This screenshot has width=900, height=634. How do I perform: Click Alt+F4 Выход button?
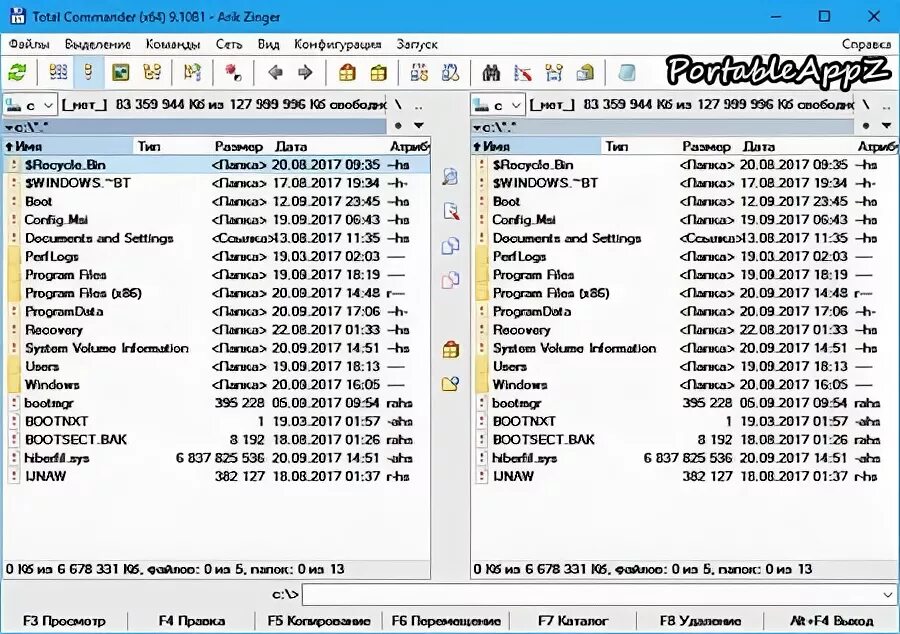pyautogui.click(x=832, y=621)
